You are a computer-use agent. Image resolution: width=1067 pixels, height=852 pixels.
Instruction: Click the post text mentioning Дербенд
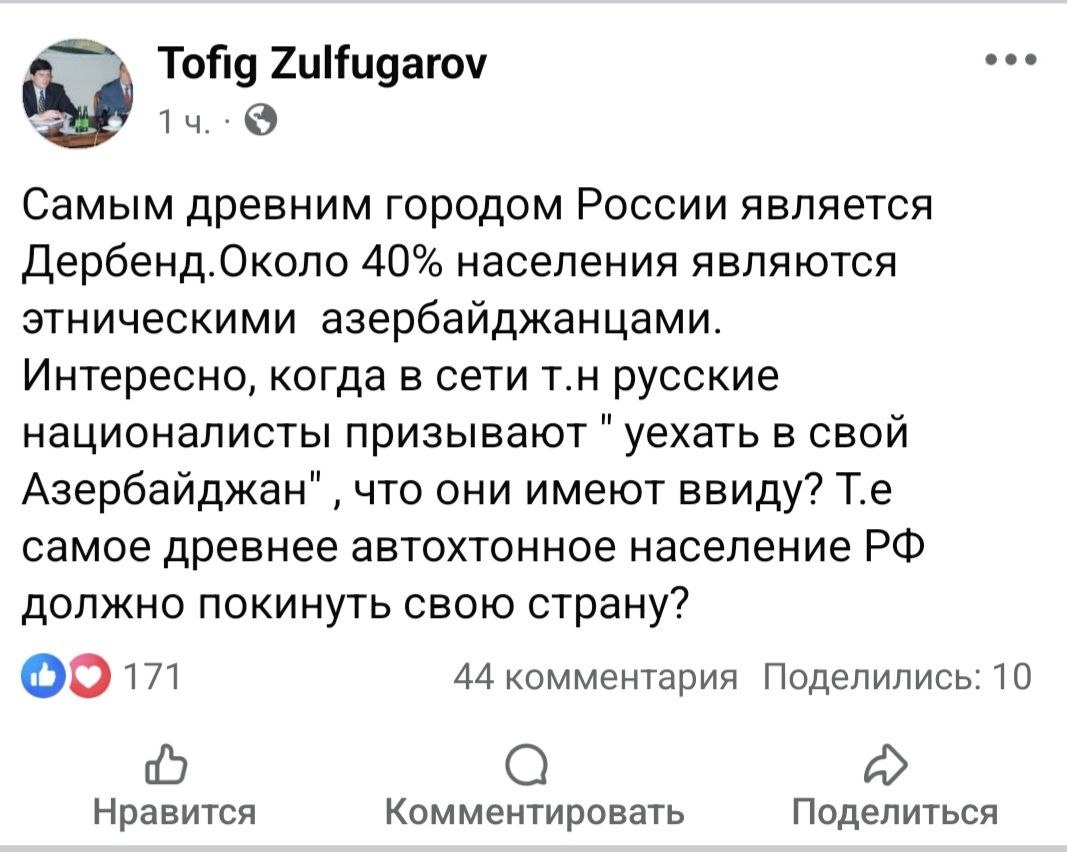pyautogui.click(x=480, y=400)
